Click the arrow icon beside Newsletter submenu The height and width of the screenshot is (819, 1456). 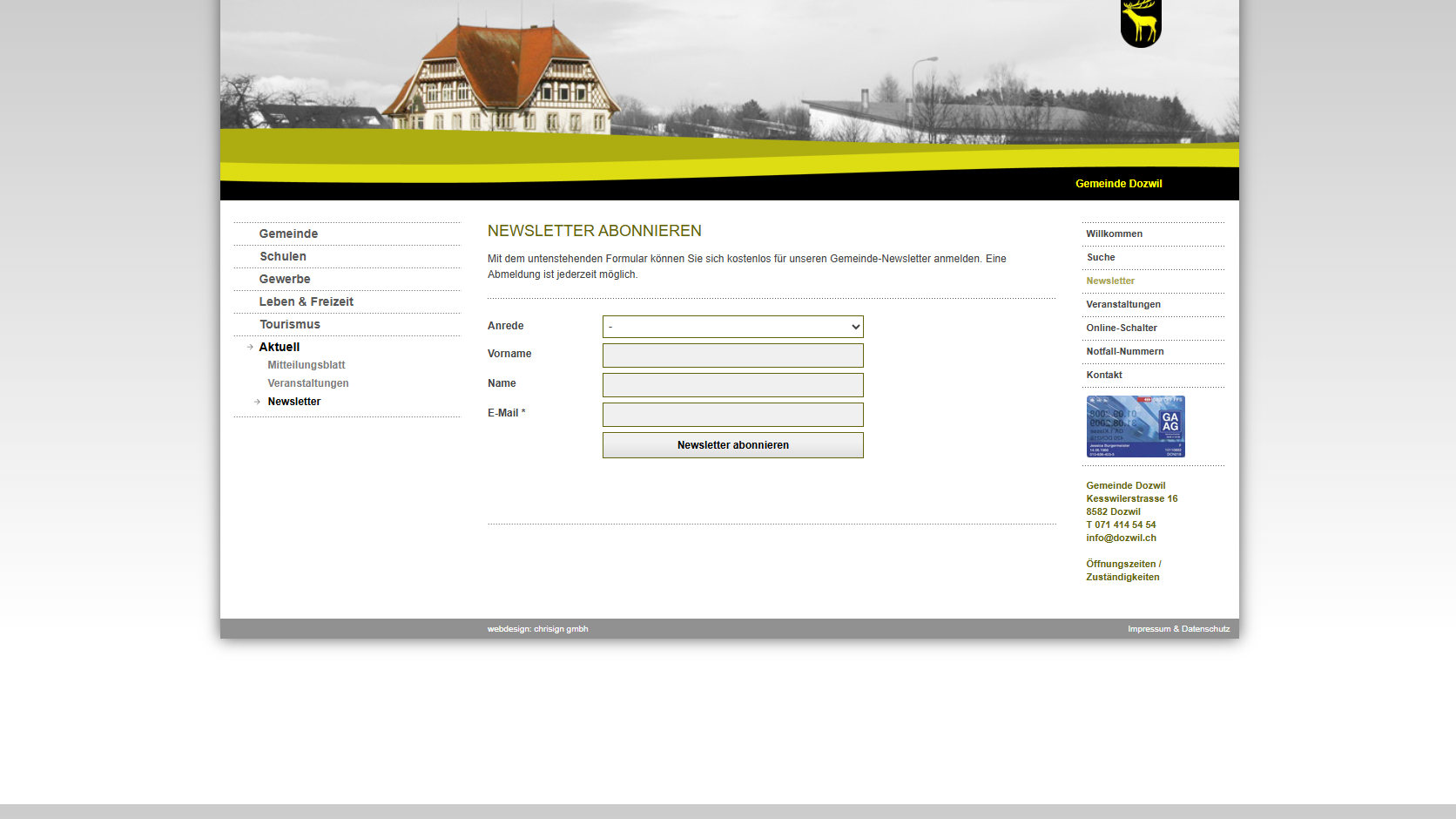[x=257, y=402]
